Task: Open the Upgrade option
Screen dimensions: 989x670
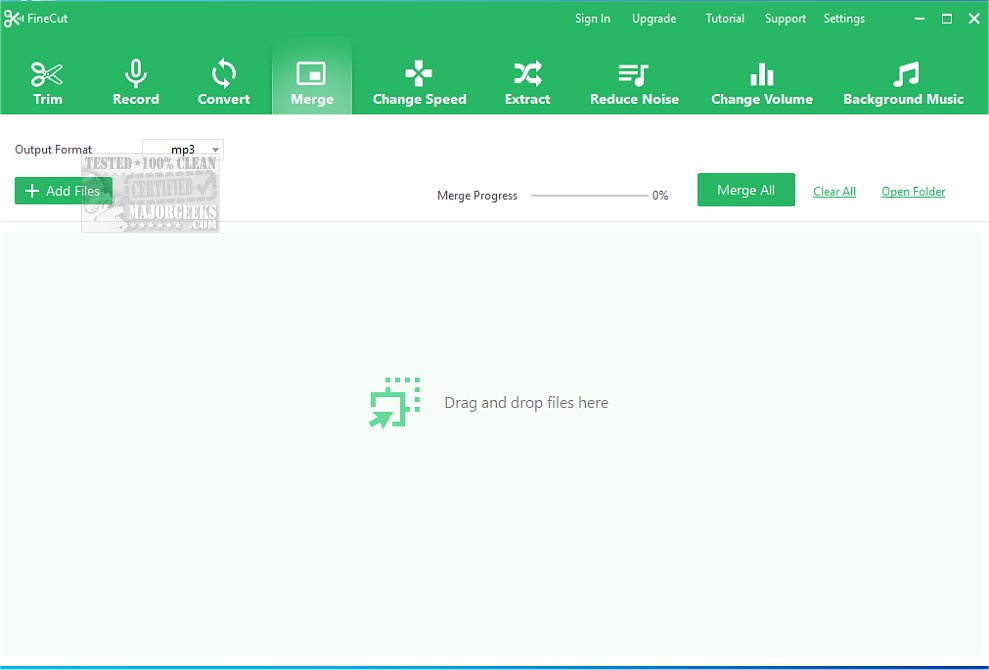Action: [654, 19]
